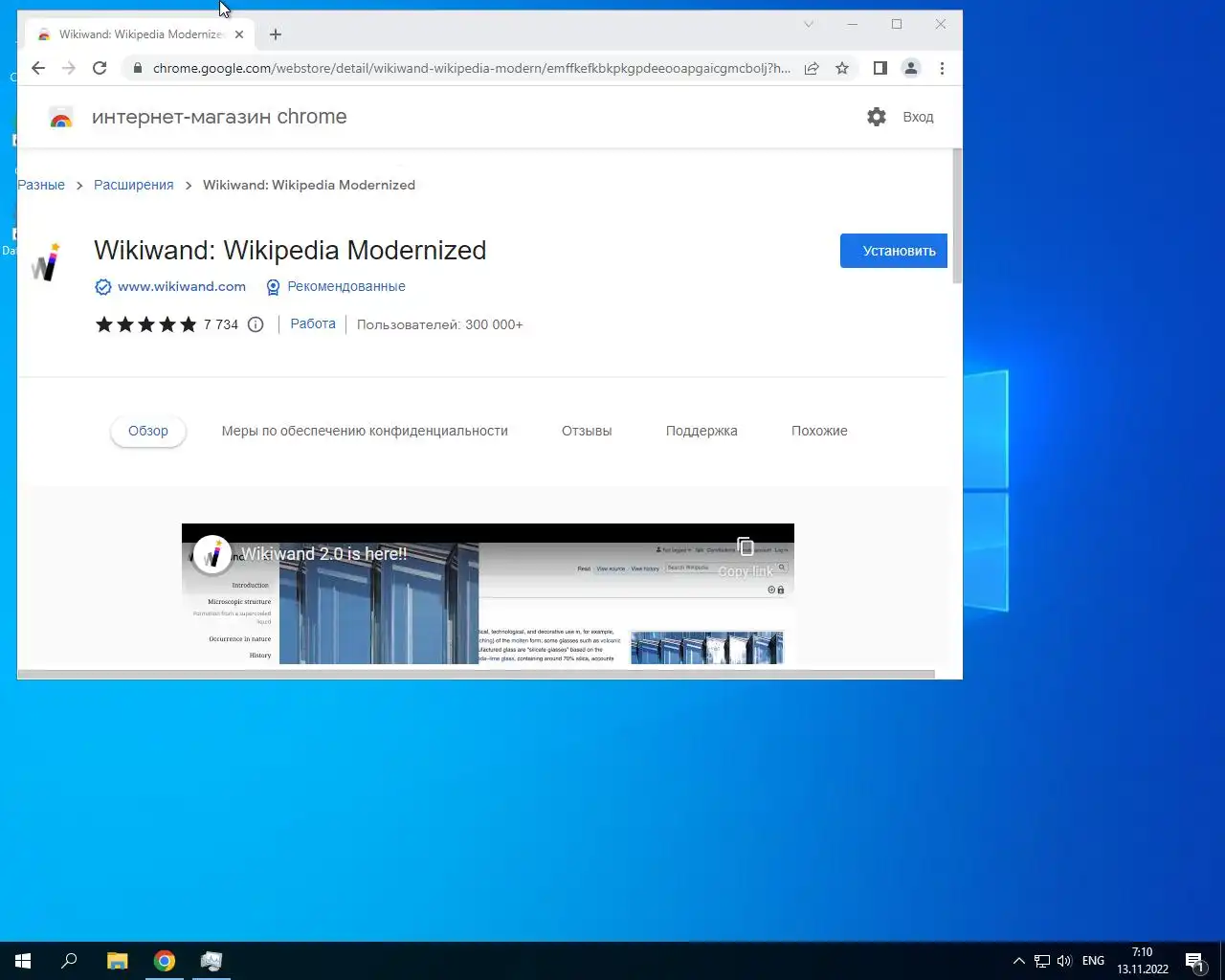Viewport: 1225px width, 980px height.
Task: Click the Вход sign-in link
Action: pyautogui.click(x=918, y=117)
